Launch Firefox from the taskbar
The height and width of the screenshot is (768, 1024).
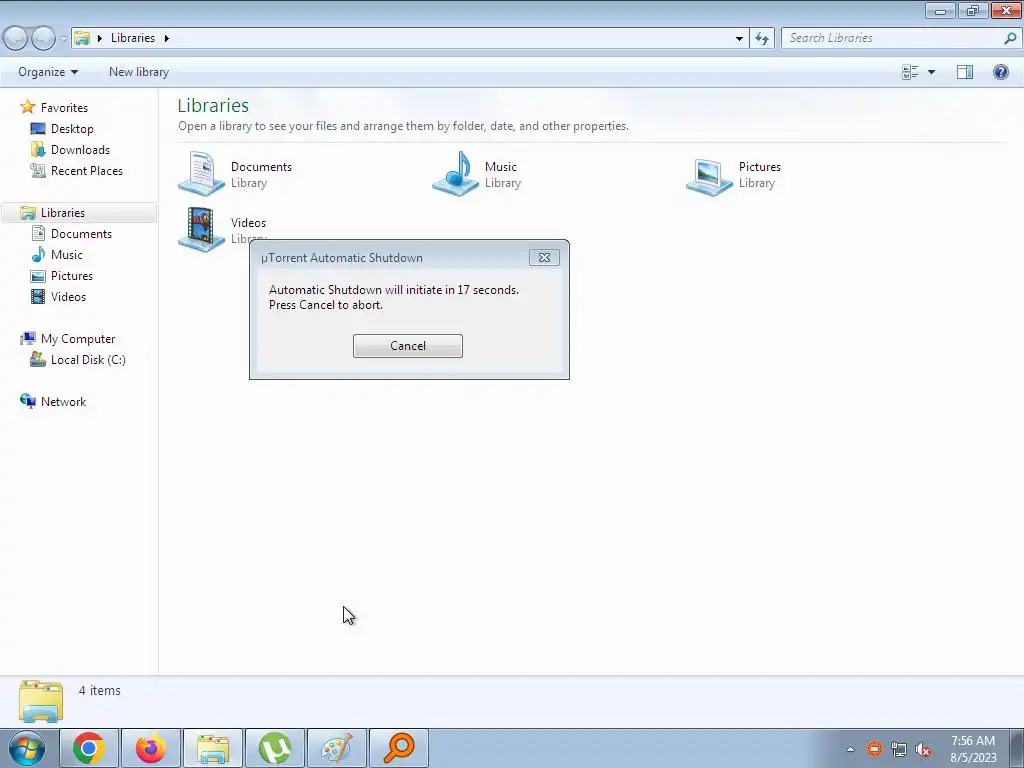(x=150, y=748)
